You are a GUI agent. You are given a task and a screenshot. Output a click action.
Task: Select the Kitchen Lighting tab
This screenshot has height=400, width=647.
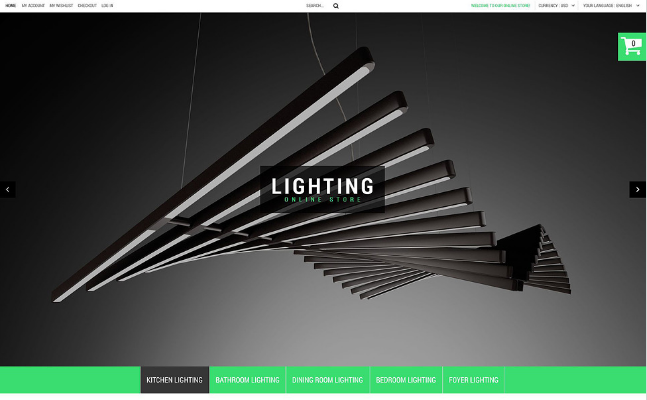[175, 380]
